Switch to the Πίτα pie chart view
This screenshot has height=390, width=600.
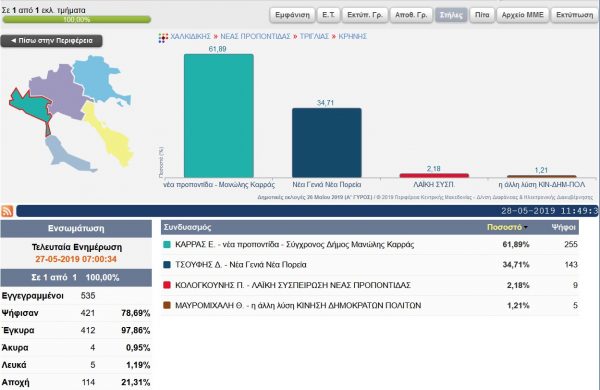coord(482,15)
